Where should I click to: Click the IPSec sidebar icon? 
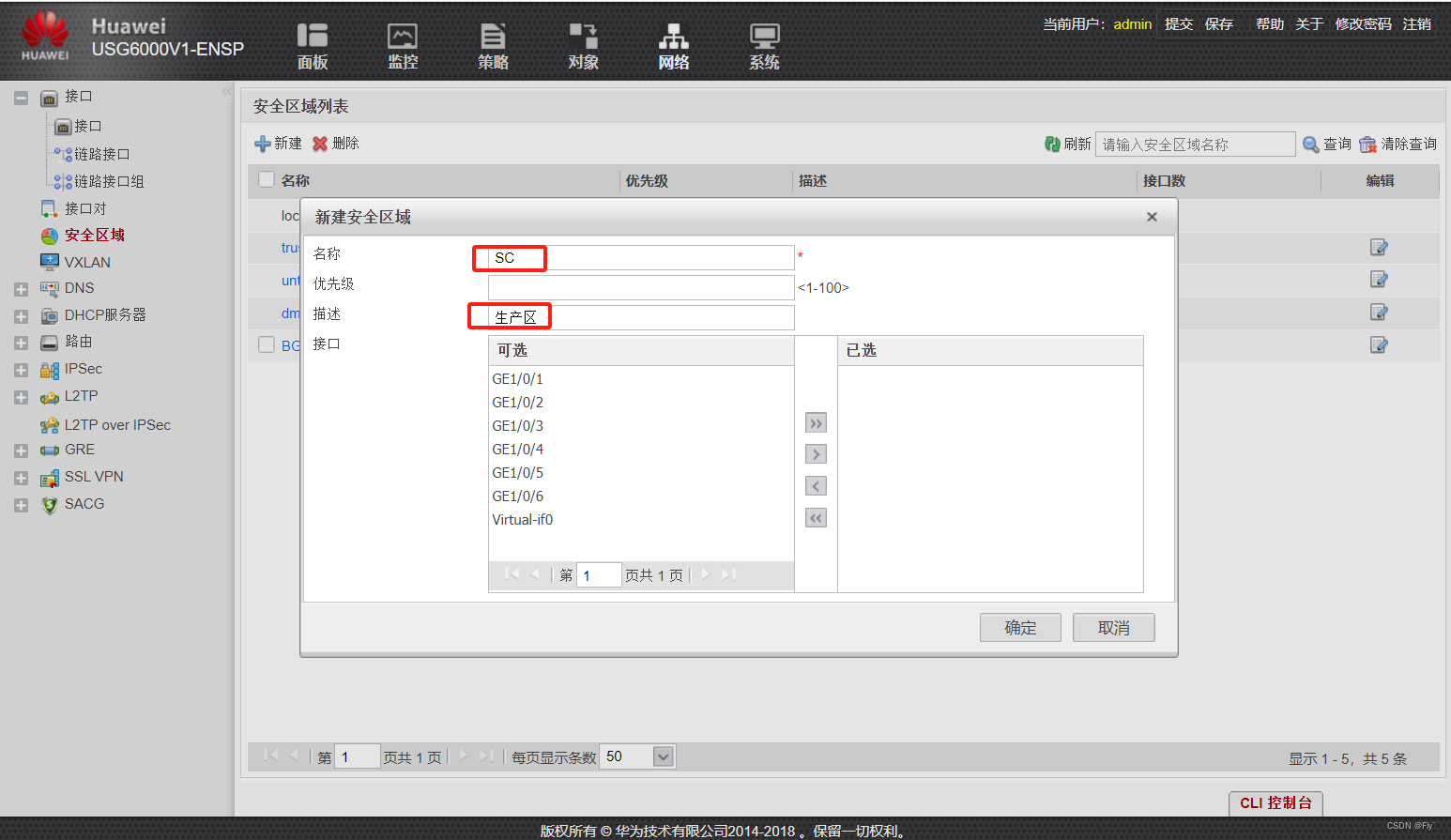tap(50, 371)
